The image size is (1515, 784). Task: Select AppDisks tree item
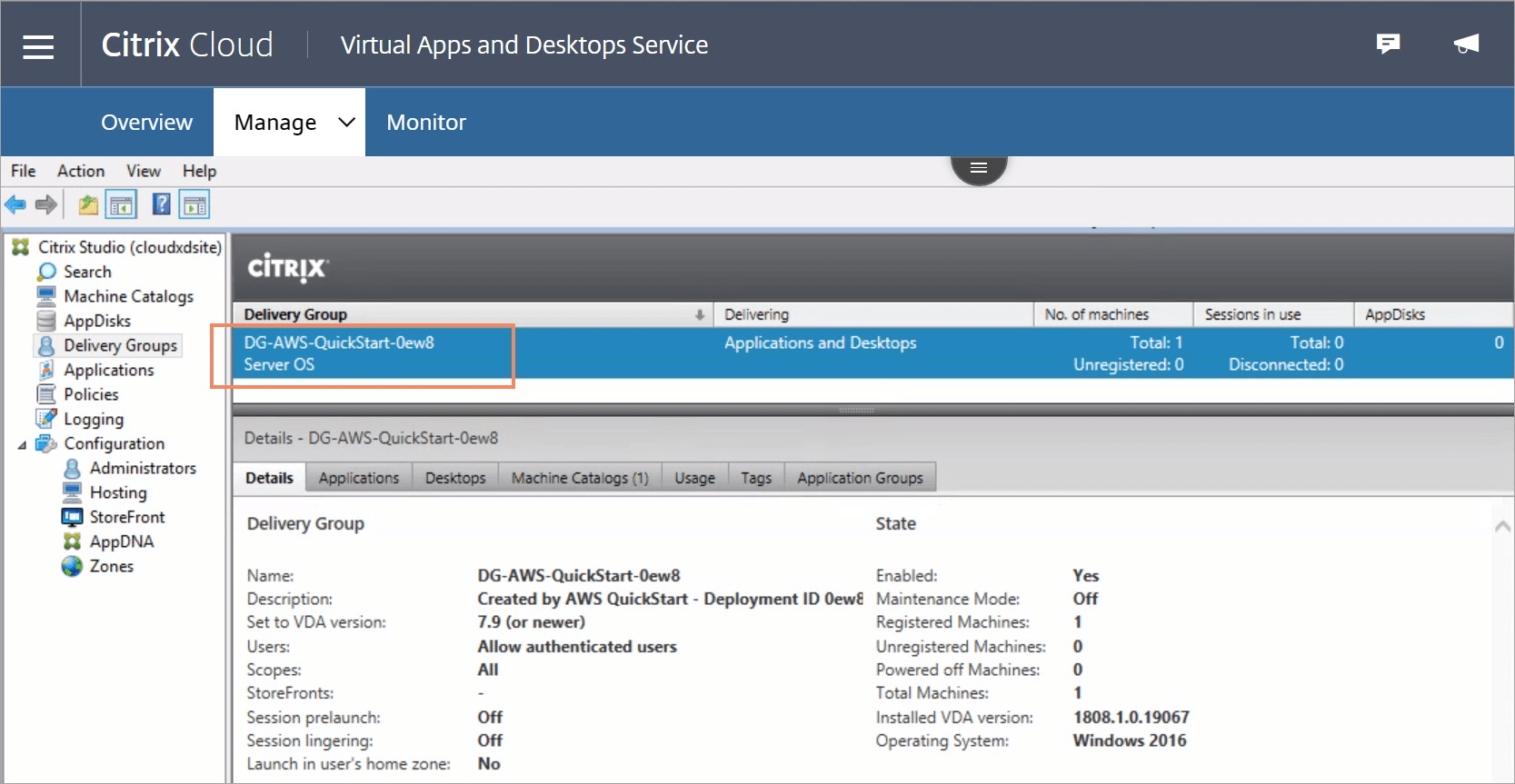click(97, 321)
